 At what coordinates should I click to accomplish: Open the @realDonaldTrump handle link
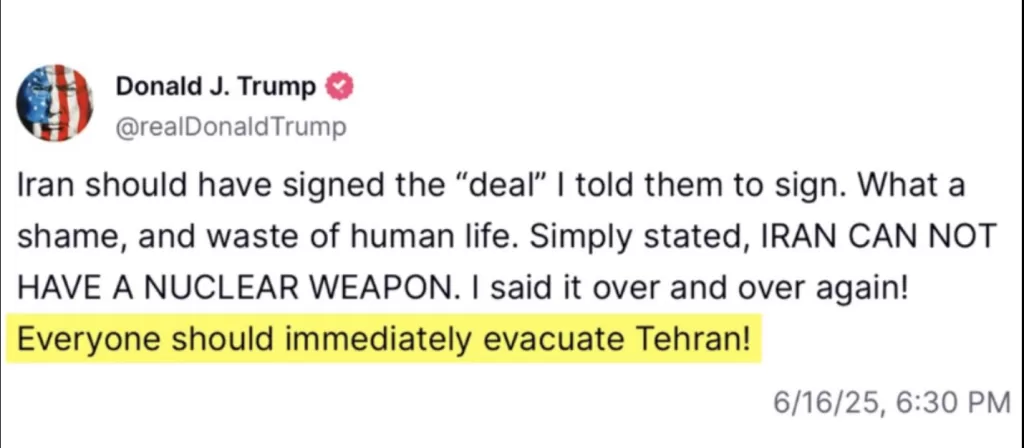tap(231, 127)
